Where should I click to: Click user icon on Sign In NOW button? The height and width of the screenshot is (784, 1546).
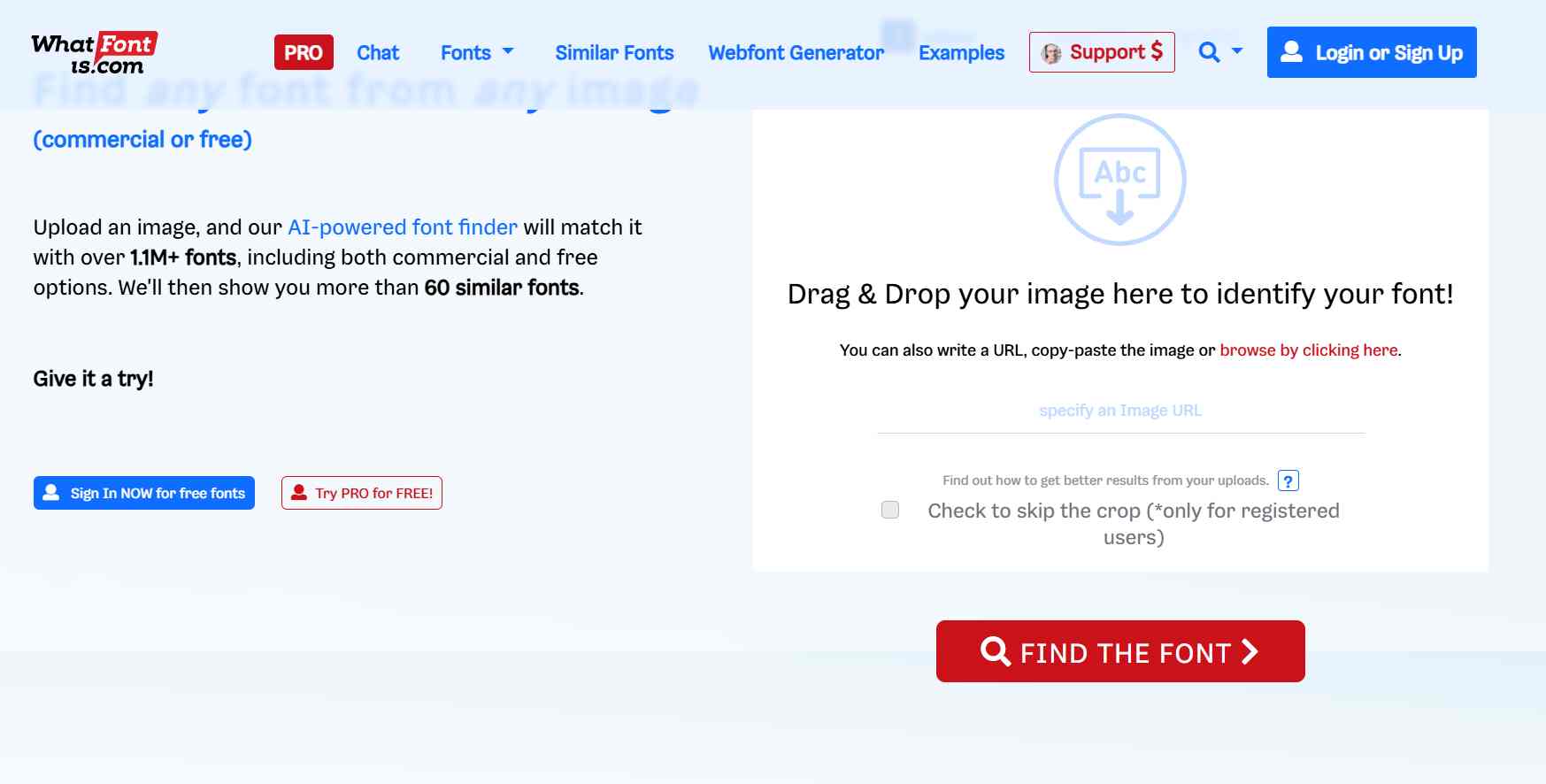(x=51, y=493)
